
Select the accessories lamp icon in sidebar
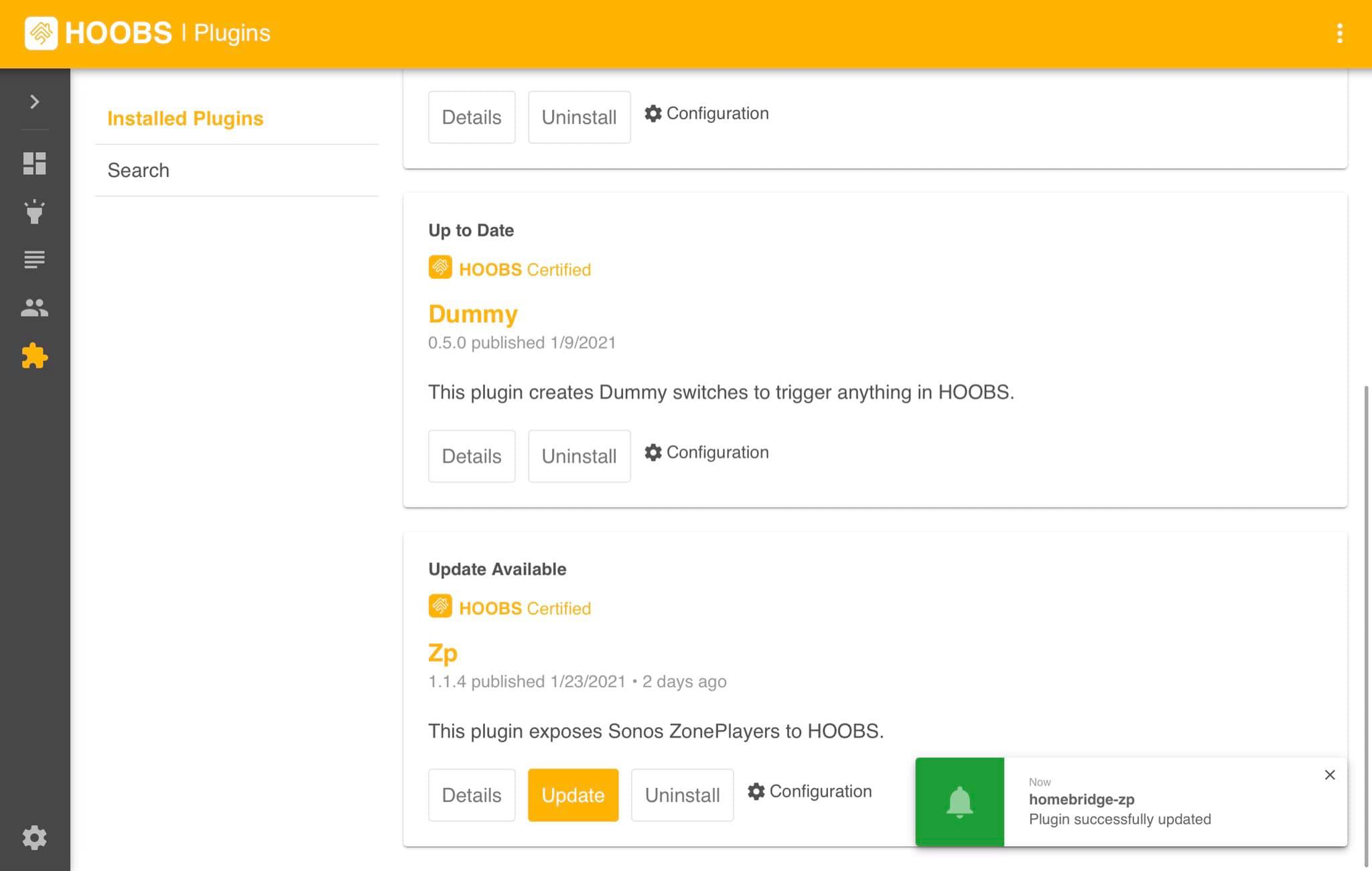pos(34,212)
